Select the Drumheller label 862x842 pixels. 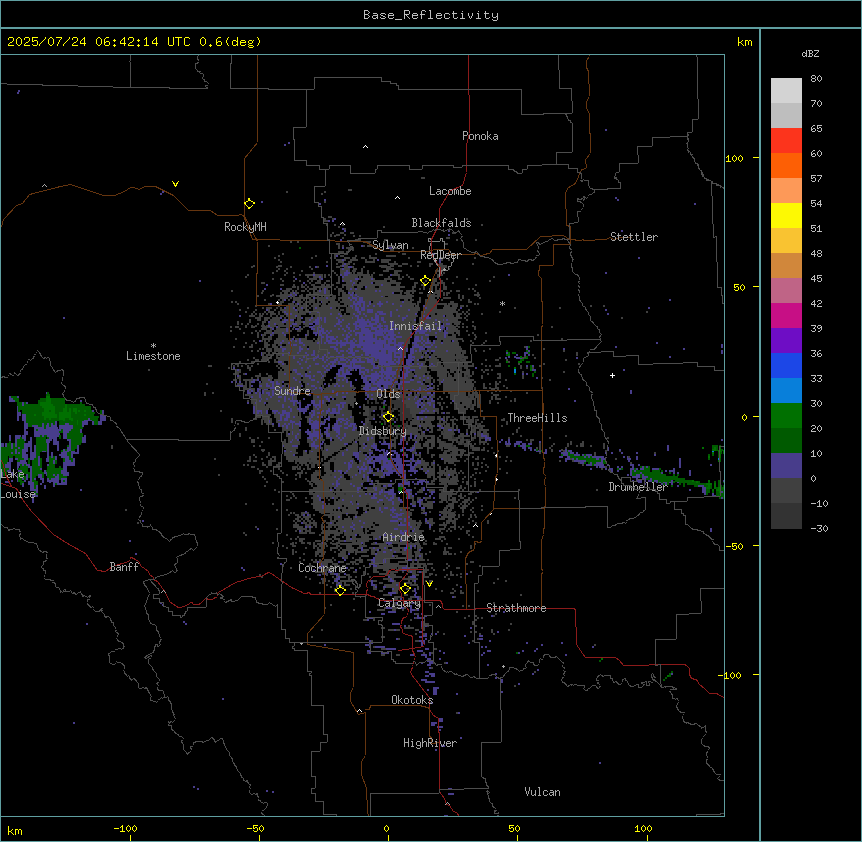click(x=638, y=487)
